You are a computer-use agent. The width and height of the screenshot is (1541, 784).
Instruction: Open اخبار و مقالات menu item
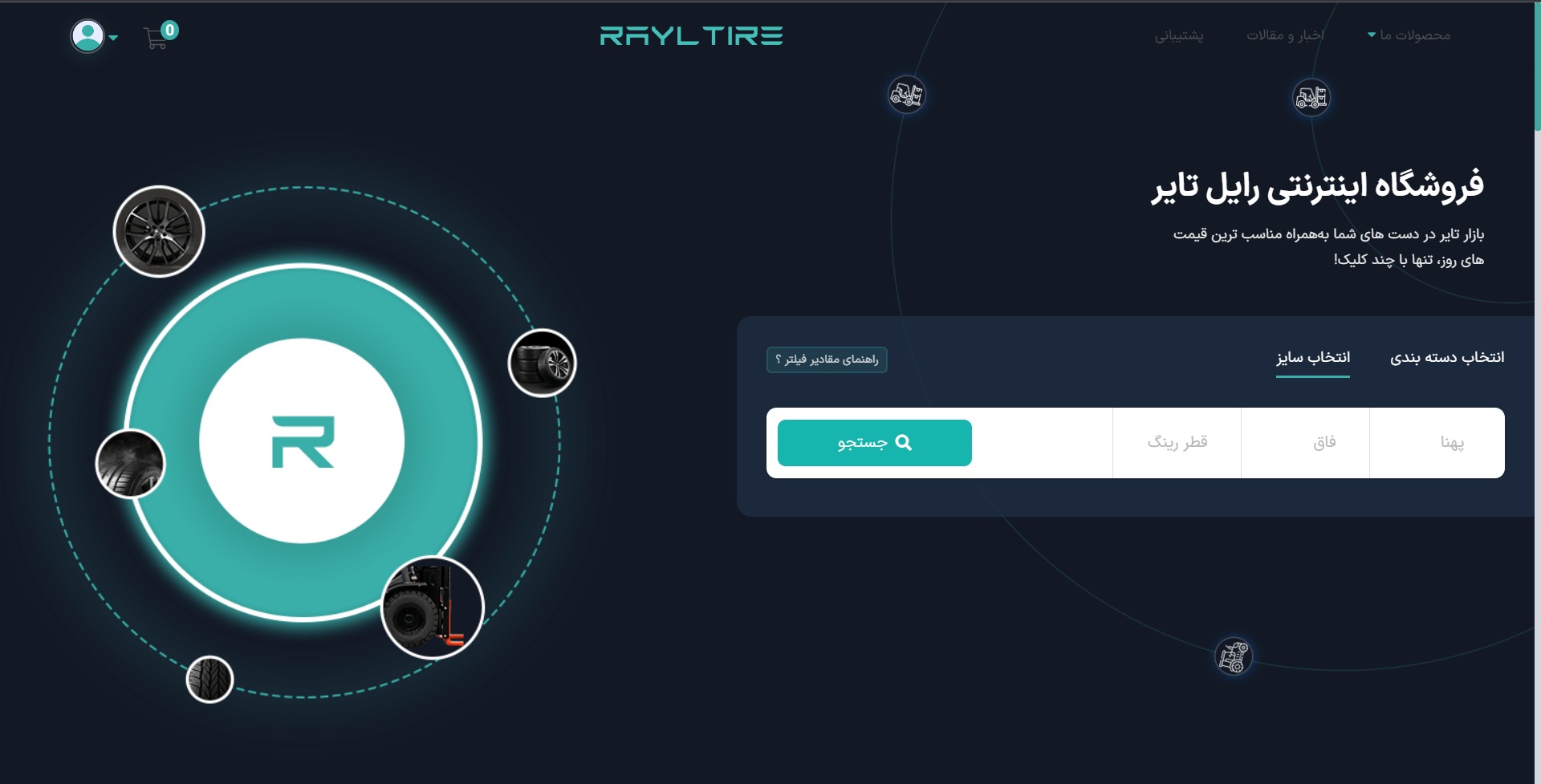click(1285, 35)
